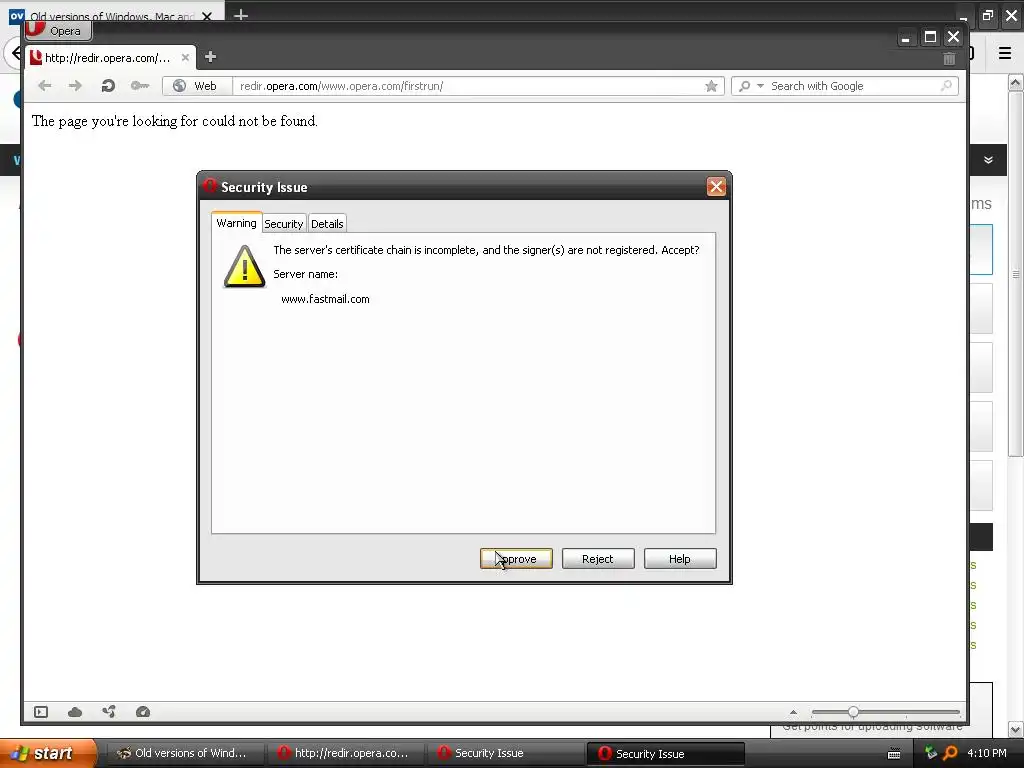Image resolution: width=1024 pixels, height=768 pixels.
Task: Click the Web globe badge
Action: (x=197, y=86)
